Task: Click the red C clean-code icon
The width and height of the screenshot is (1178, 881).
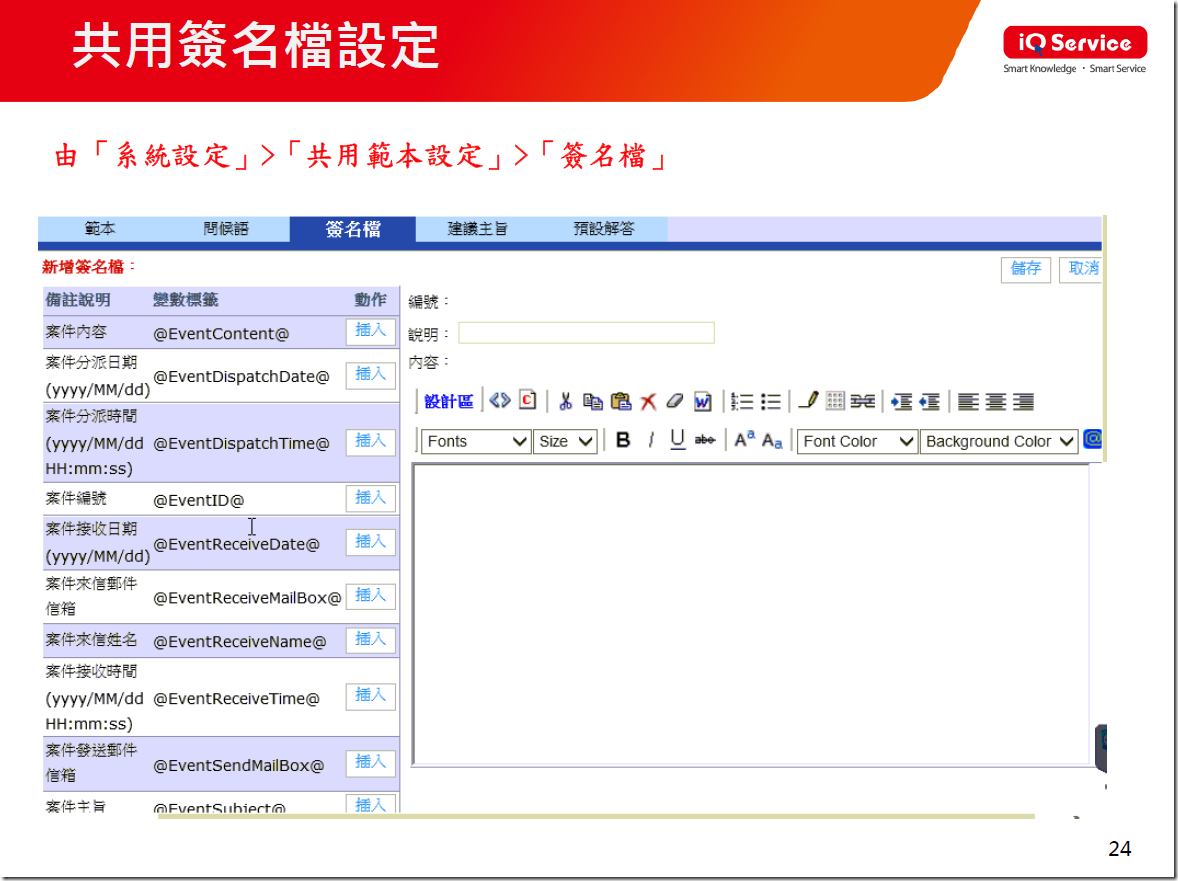Action: pyautogui.click(x=527, y=401)
